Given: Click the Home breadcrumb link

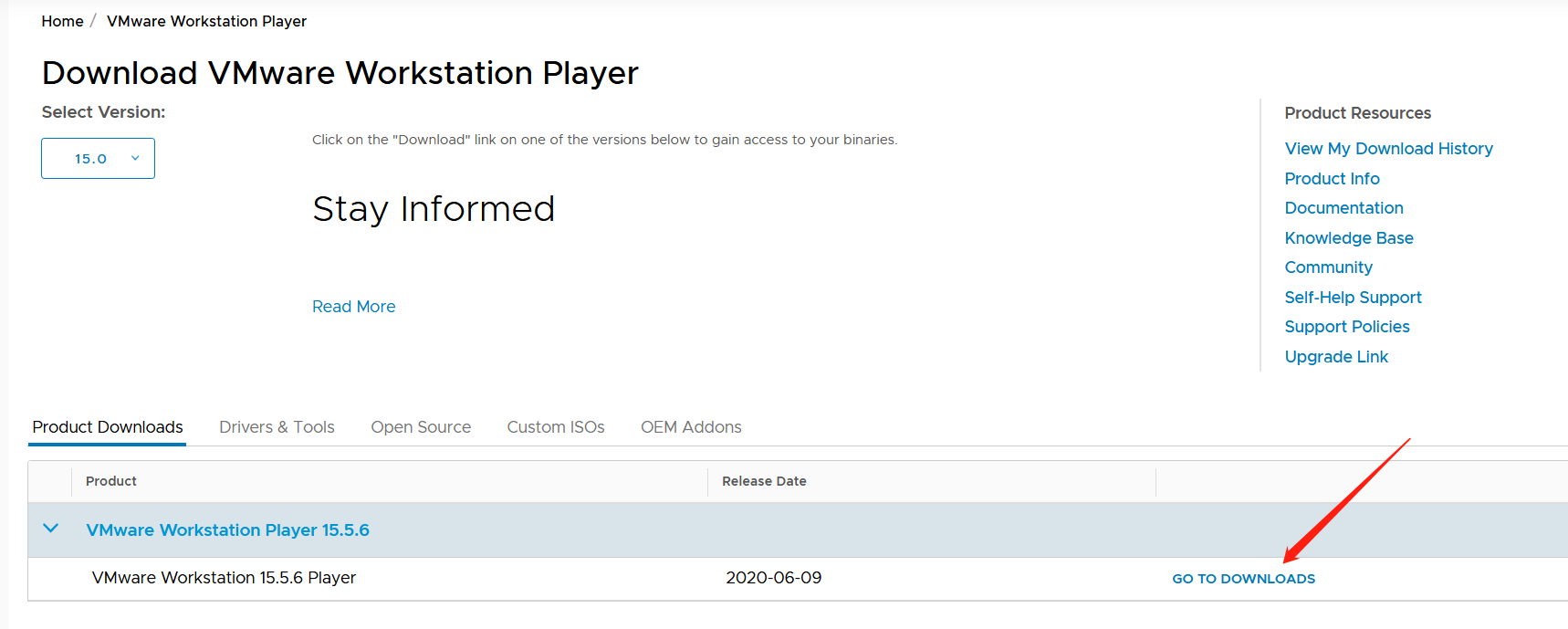Looking at the screenshot, I should click(x=62, y=21).
